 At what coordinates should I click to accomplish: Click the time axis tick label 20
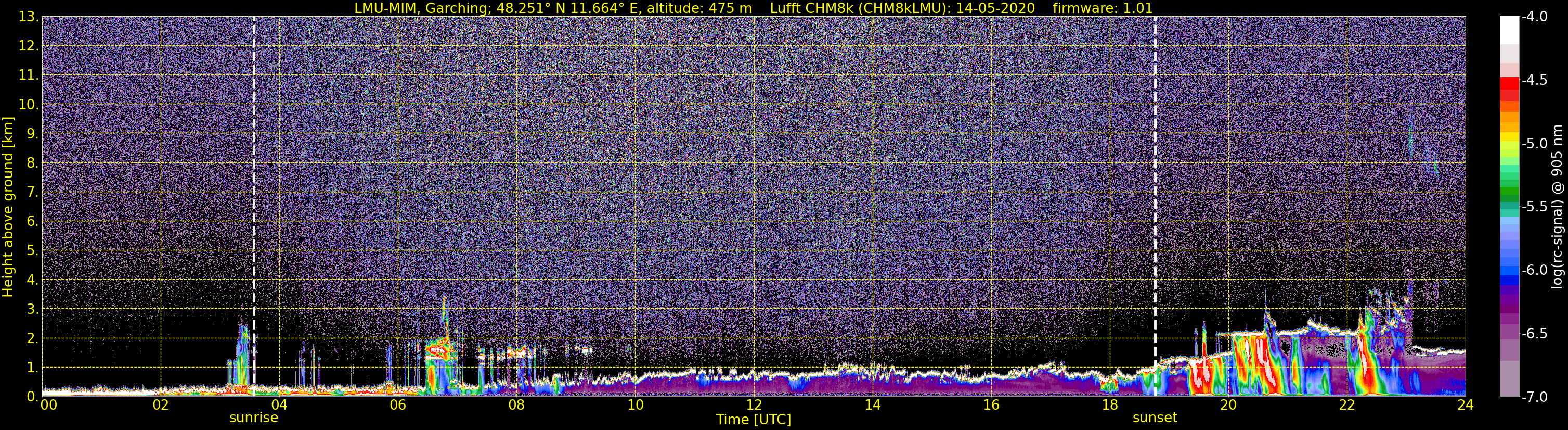(x=1229, y=405)
